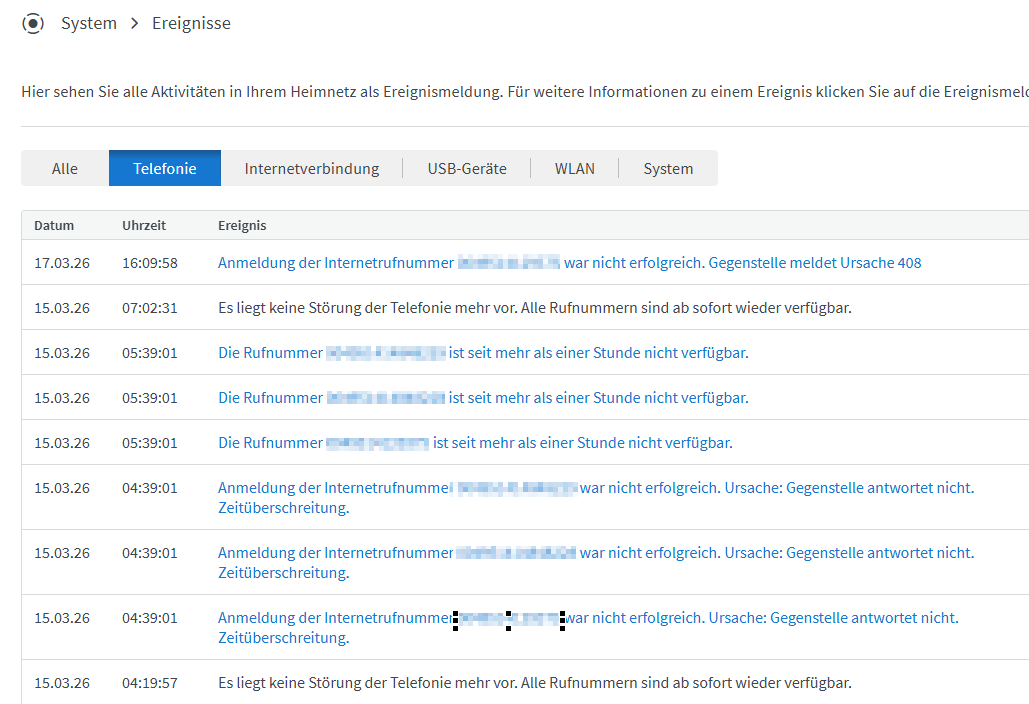The width and height of the screenshot is (1029, 704).
Task: Click the Ereignisse breadcrumb label
Action: coord(191,24)
